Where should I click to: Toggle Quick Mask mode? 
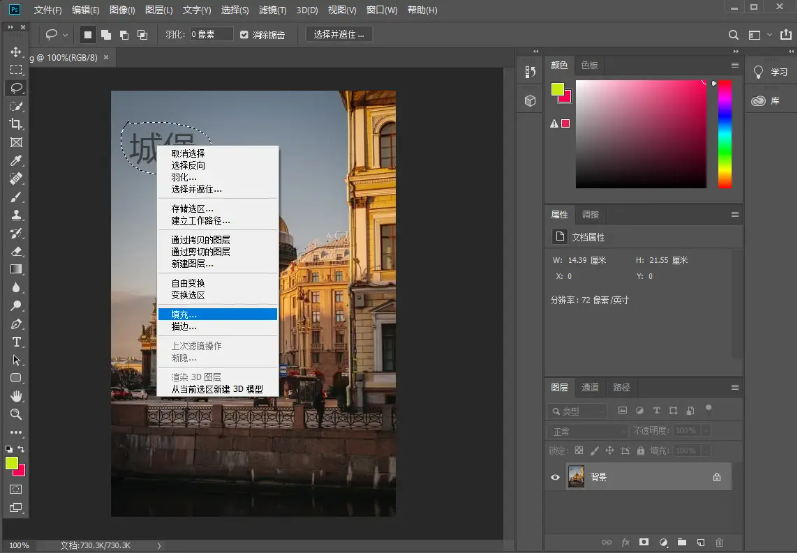click(x=16, y=489)
